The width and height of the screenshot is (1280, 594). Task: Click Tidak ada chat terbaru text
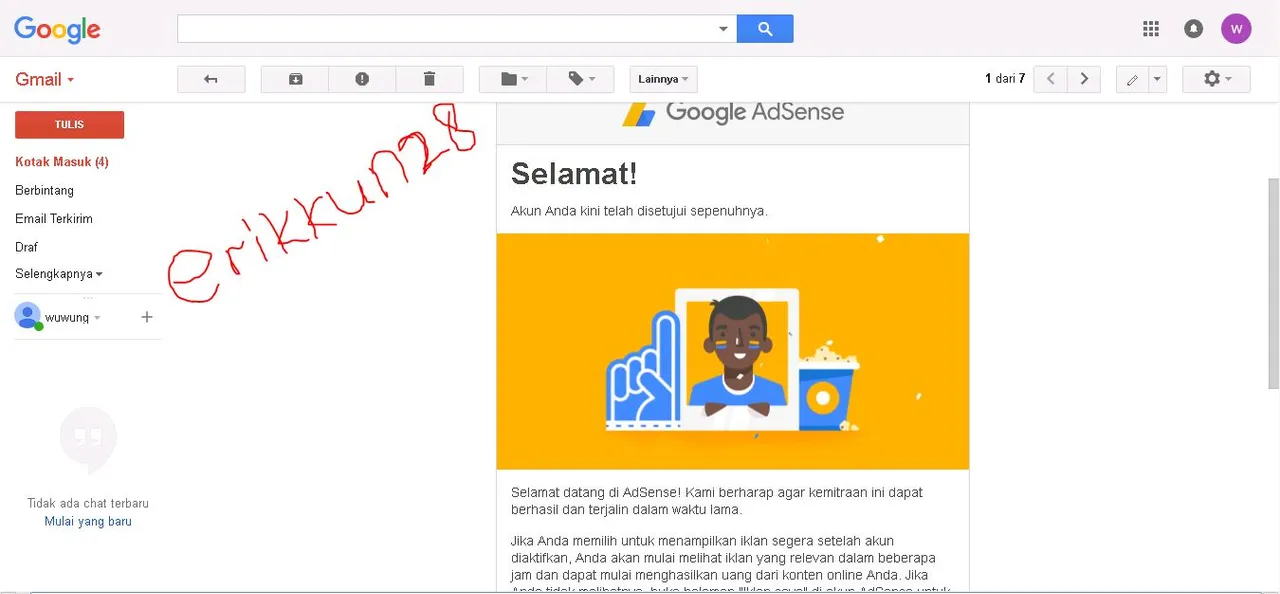click(x=88, y=503)
